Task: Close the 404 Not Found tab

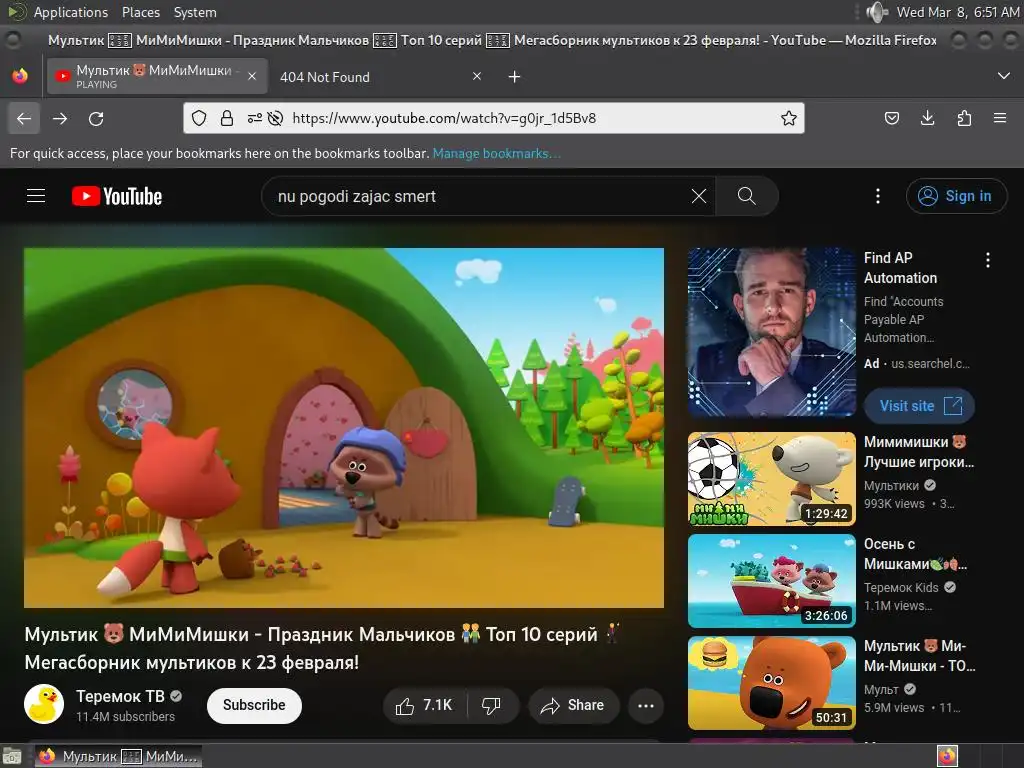Action: (477, 76)
